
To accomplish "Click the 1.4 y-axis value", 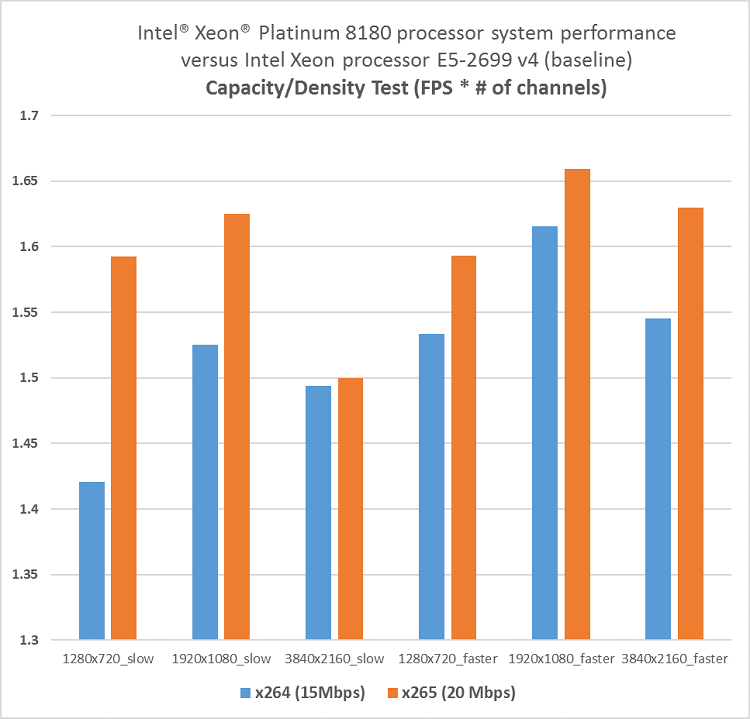I will 29,509.
